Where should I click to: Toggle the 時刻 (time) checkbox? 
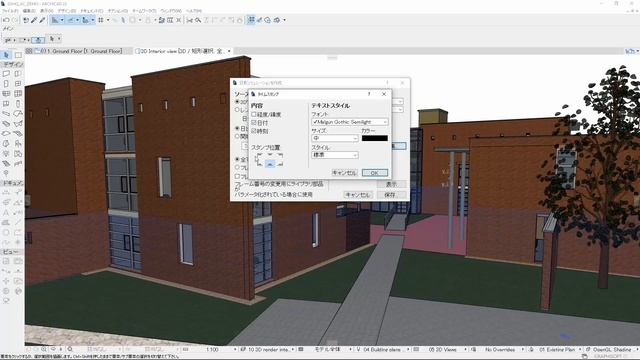pyautogui.click(x=254, y=131)
